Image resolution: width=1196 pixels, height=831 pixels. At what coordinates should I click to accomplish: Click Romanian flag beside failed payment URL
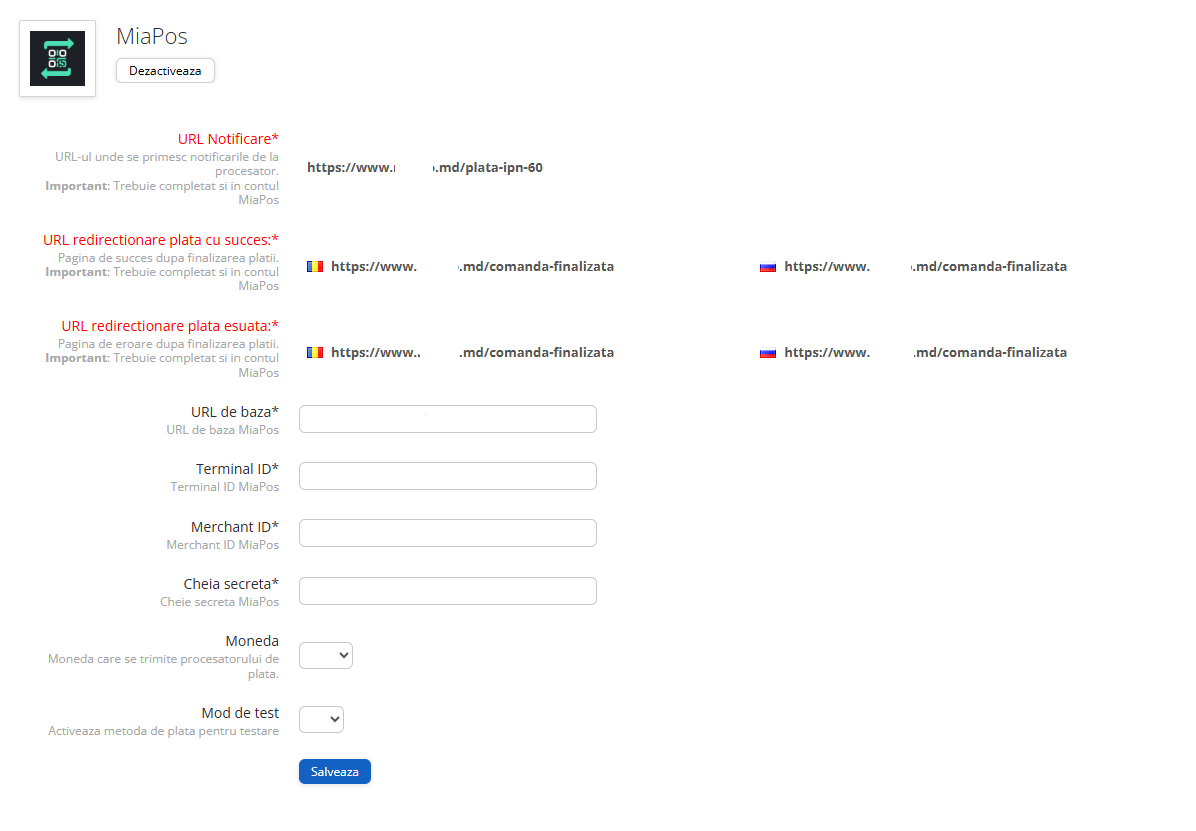315,353
